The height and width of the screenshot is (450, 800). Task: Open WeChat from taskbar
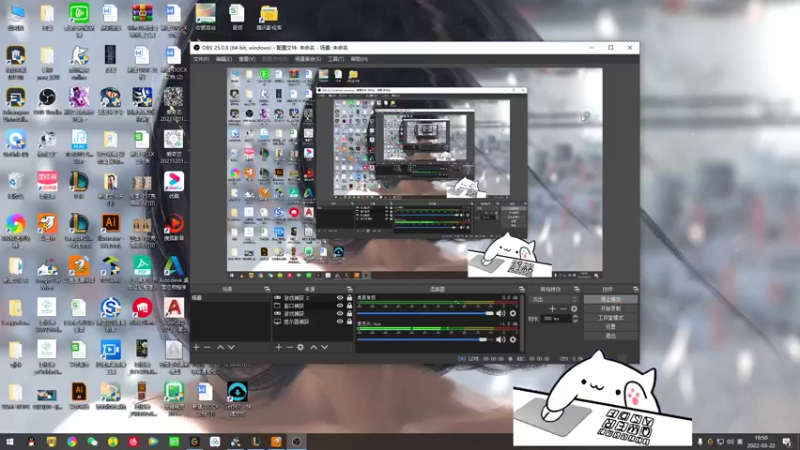pos(92,442)
